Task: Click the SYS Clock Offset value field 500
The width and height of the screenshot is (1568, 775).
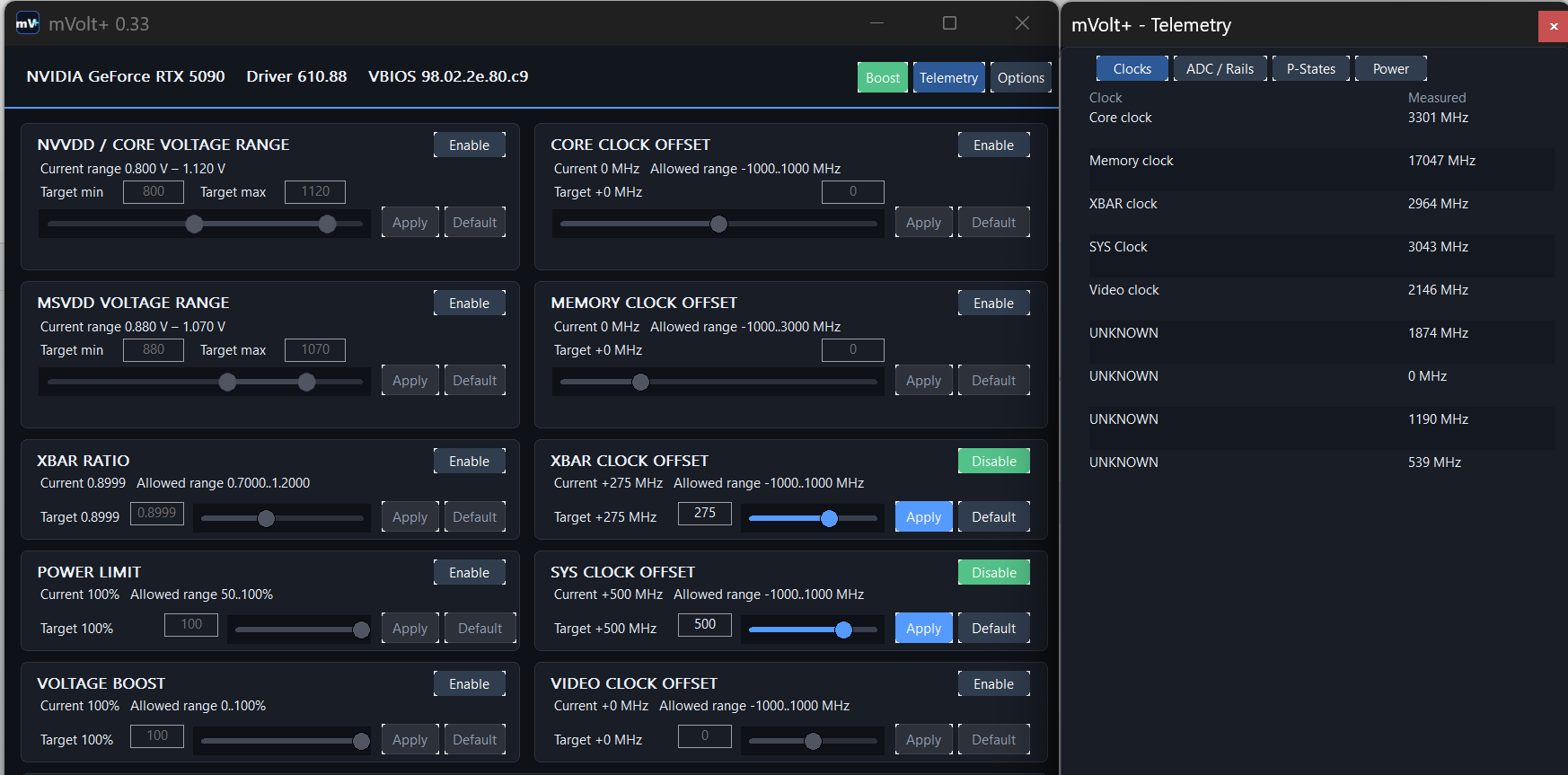Action: (705, 624)
